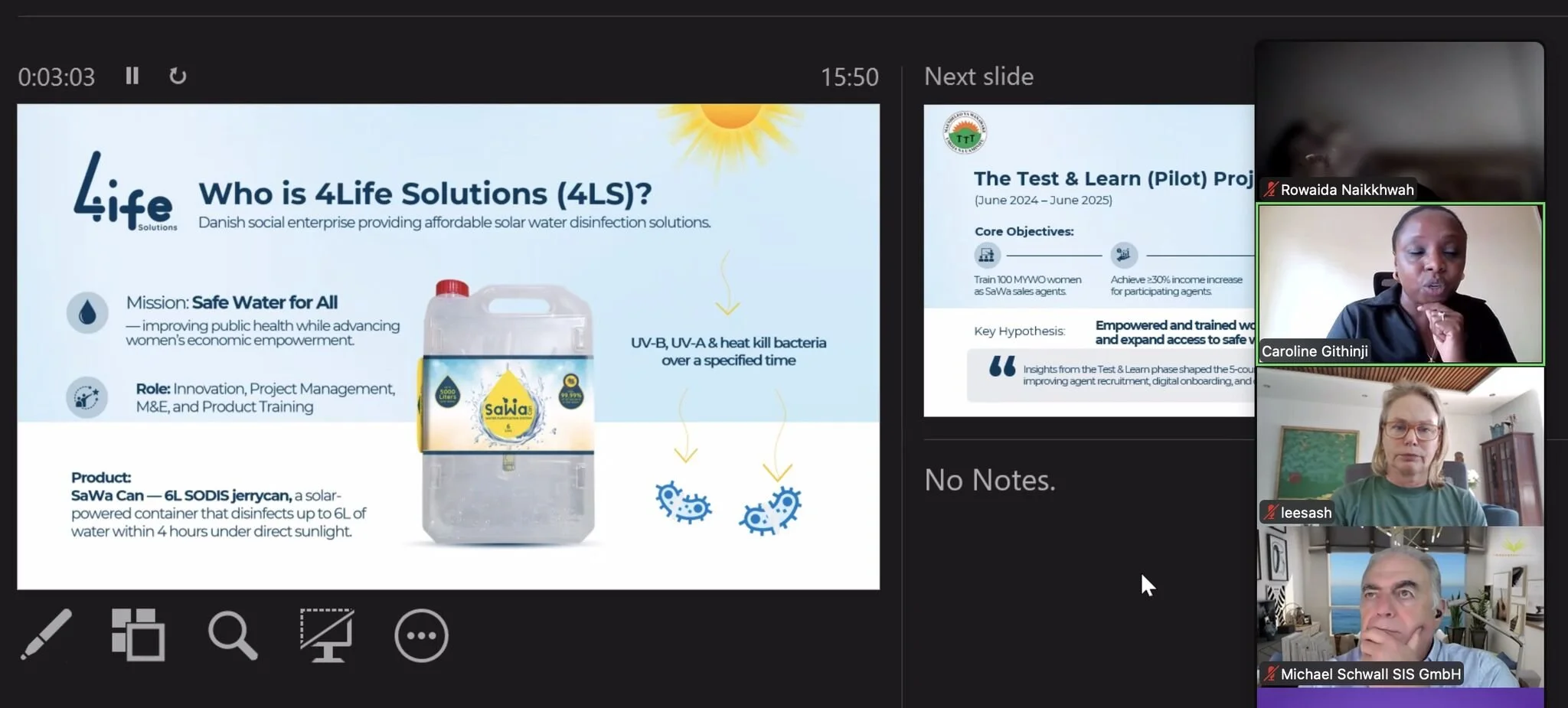Click the 'No Notes.' text
The image size is (1568, 708).
pos(990,480)
